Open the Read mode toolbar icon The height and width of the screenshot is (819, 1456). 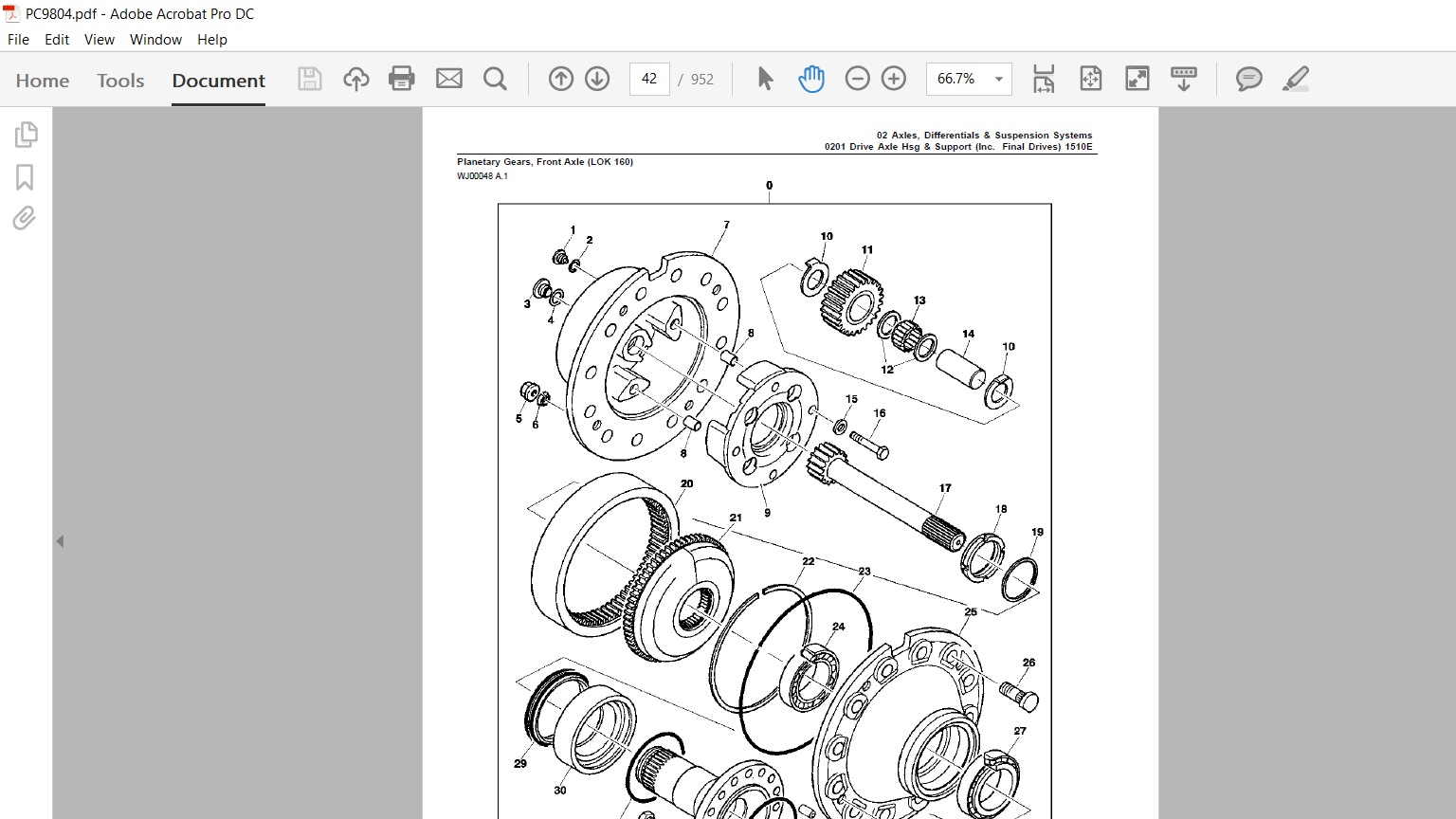tap(1184, 79)
